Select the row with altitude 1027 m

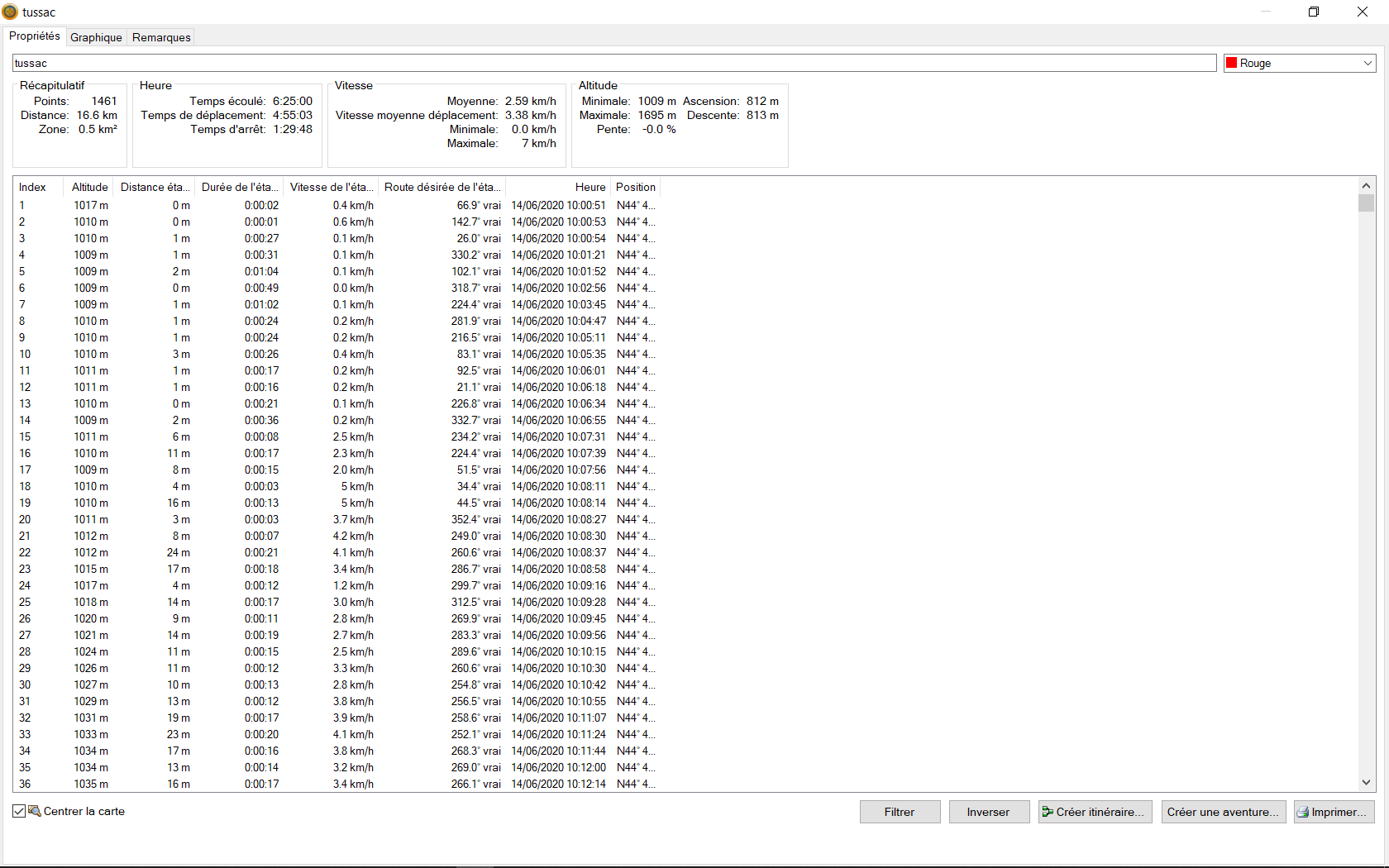pyautogui.click(x=337, y=684)
